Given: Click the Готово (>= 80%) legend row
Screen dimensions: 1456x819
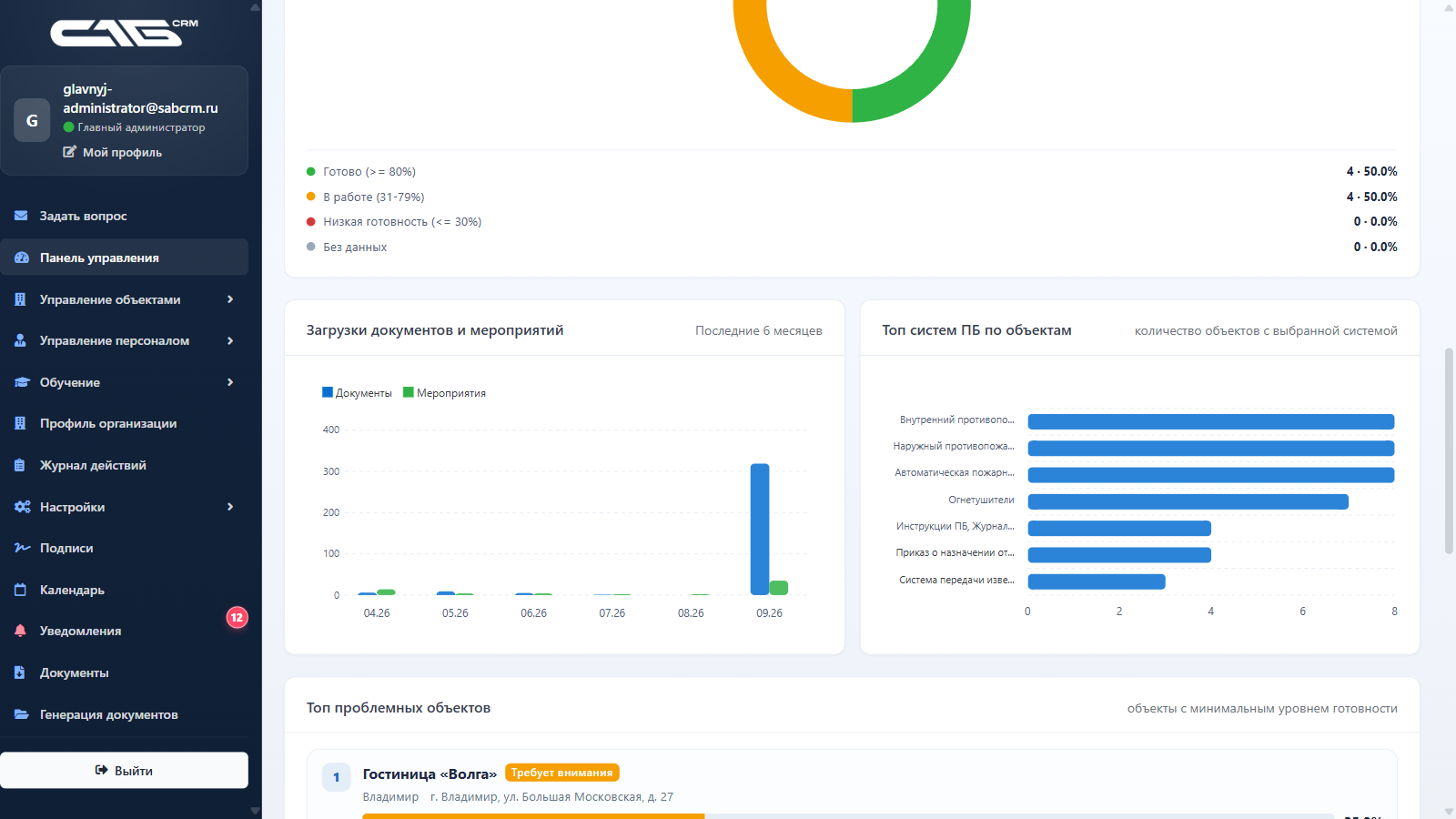Looking at the screenshot, I should (x=852, y=171).
